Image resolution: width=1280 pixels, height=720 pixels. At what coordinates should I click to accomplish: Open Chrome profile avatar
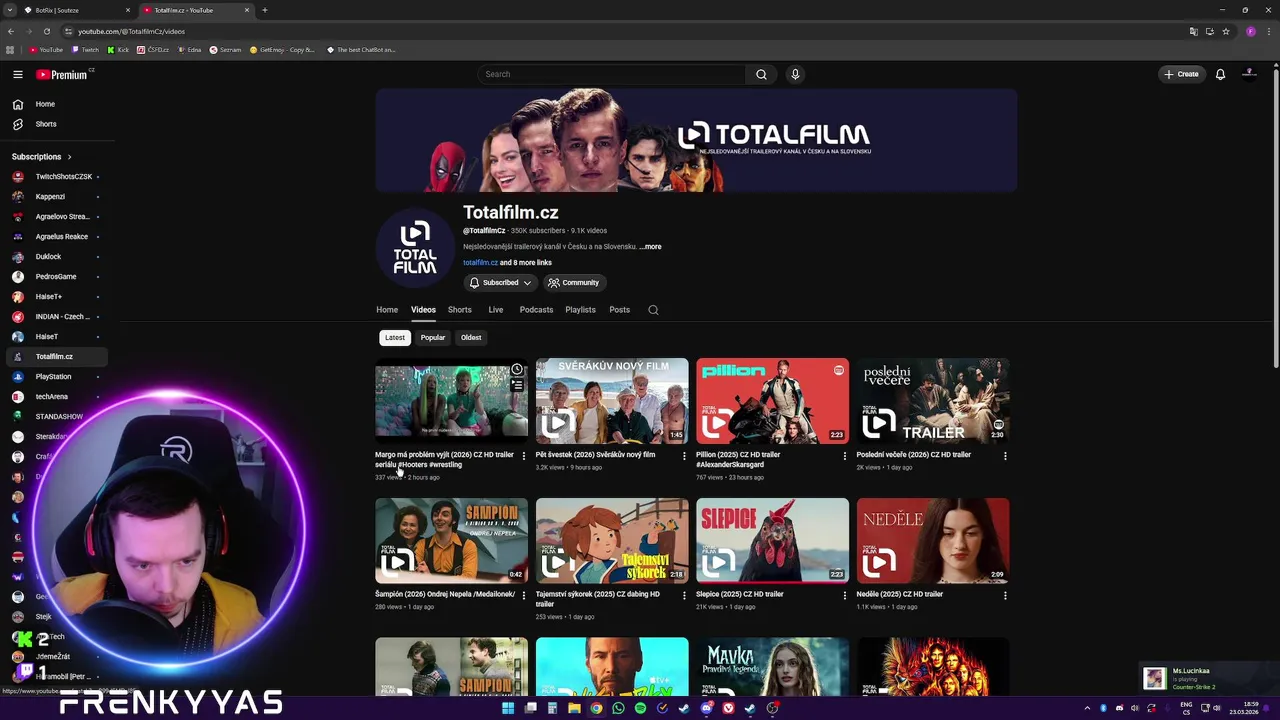point(1250,31)
